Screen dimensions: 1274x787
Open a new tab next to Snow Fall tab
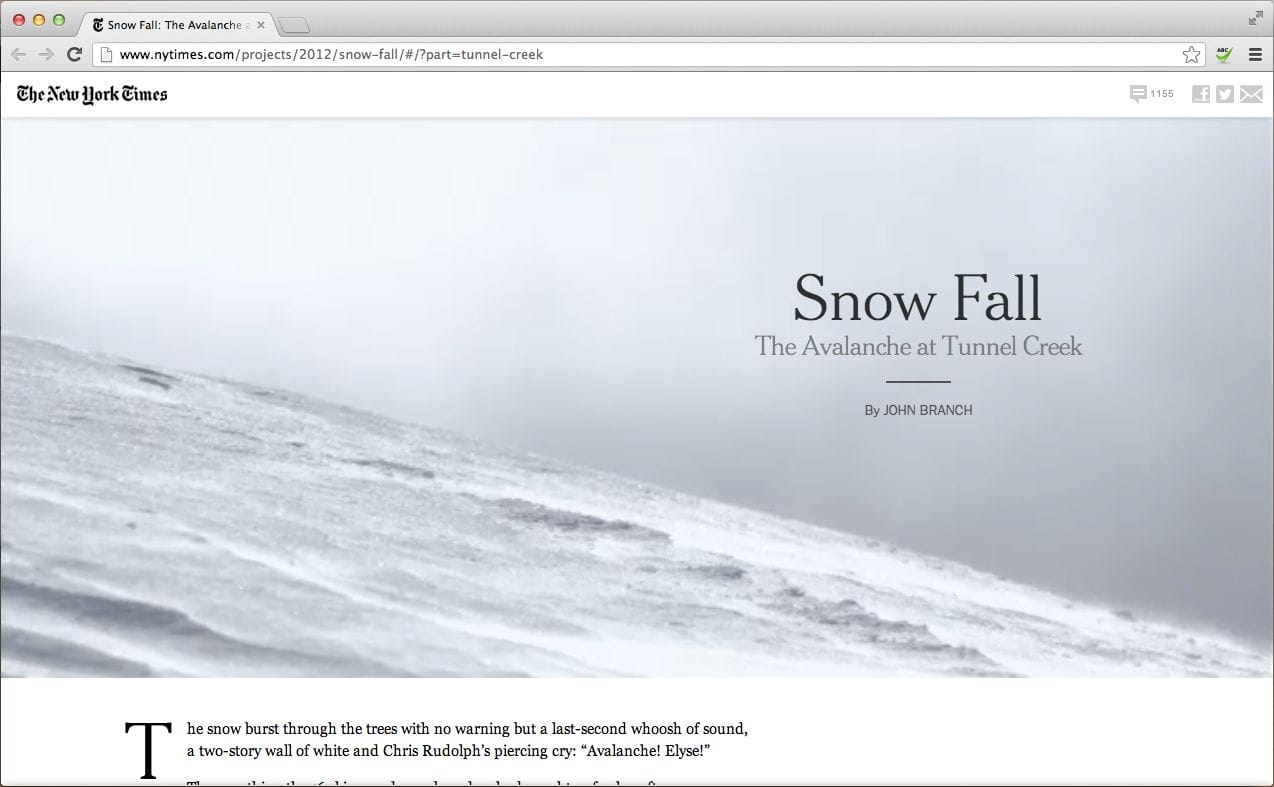point(294,26)
